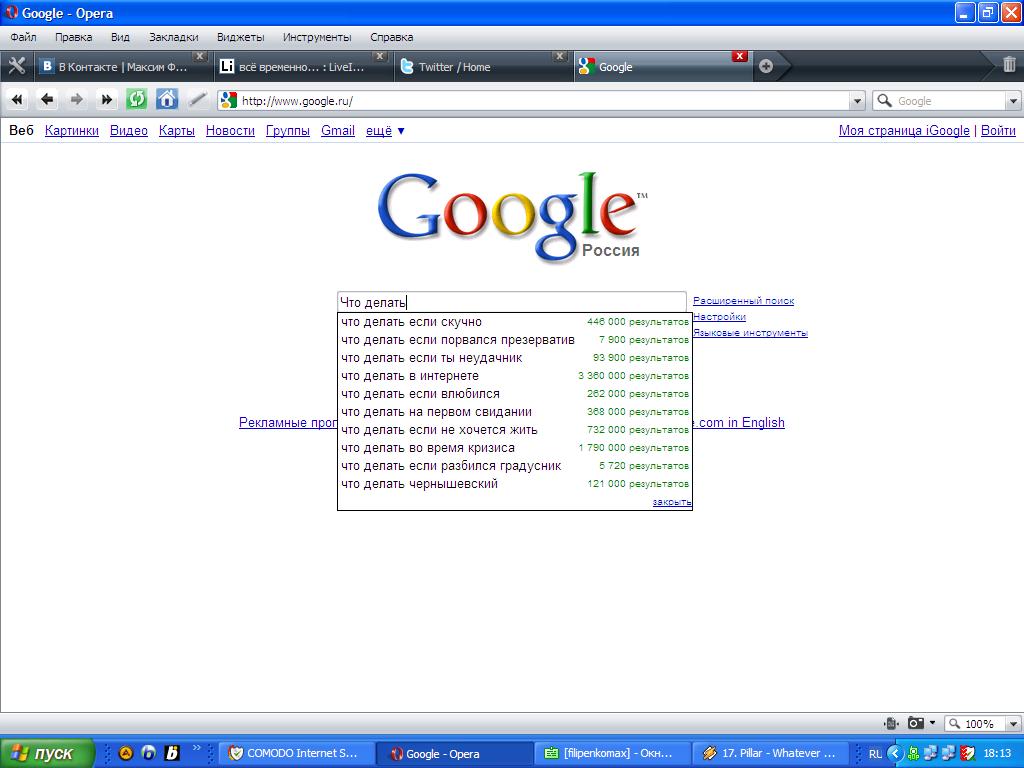Viewport: 1024px width, 768px height.
Task: Close the Google tab
Action: [x=739, y=56]
